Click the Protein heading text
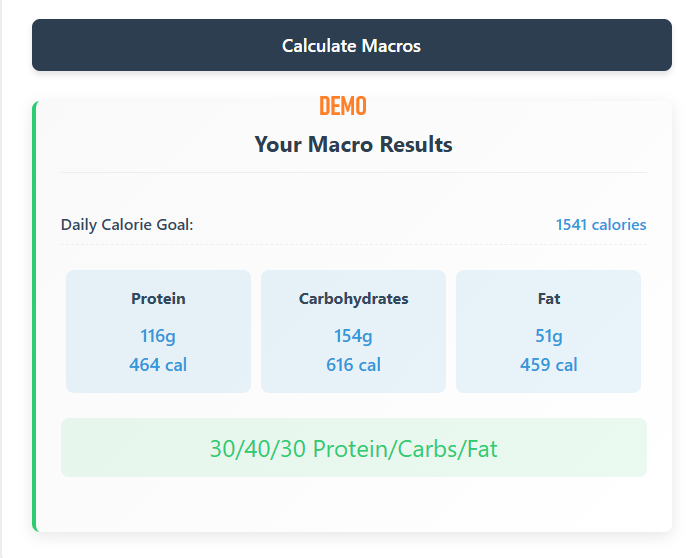The height and width of the screenshot is (558, 699). (x=158, y=299)
